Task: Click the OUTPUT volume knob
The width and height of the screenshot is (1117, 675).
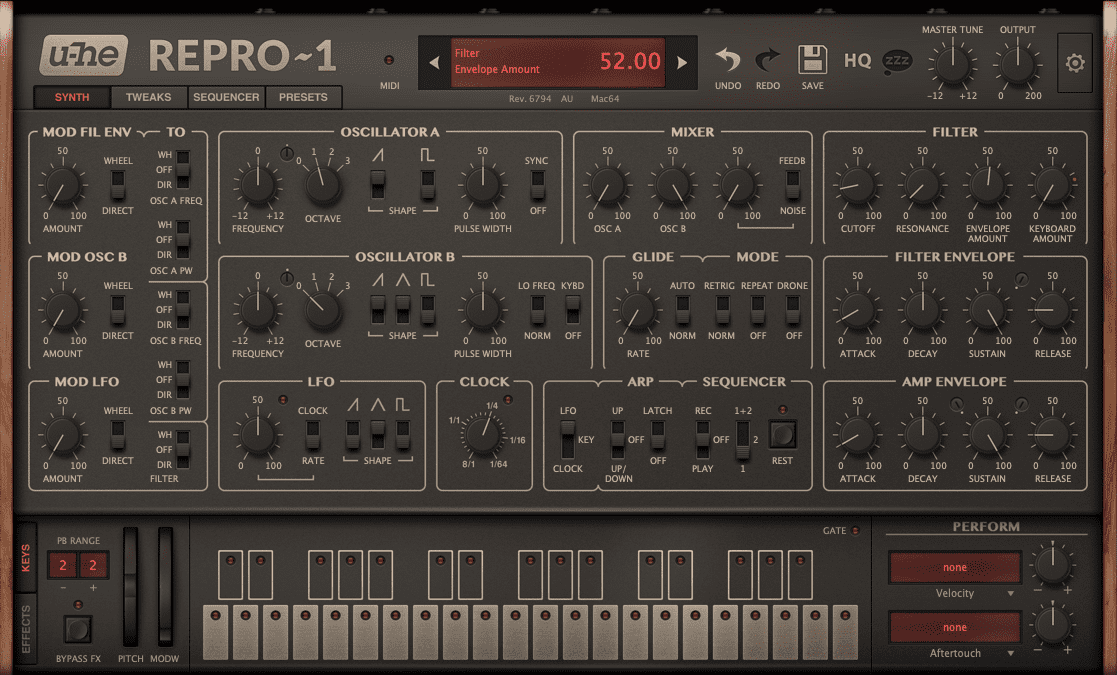Action: [x=1017, y=65]
